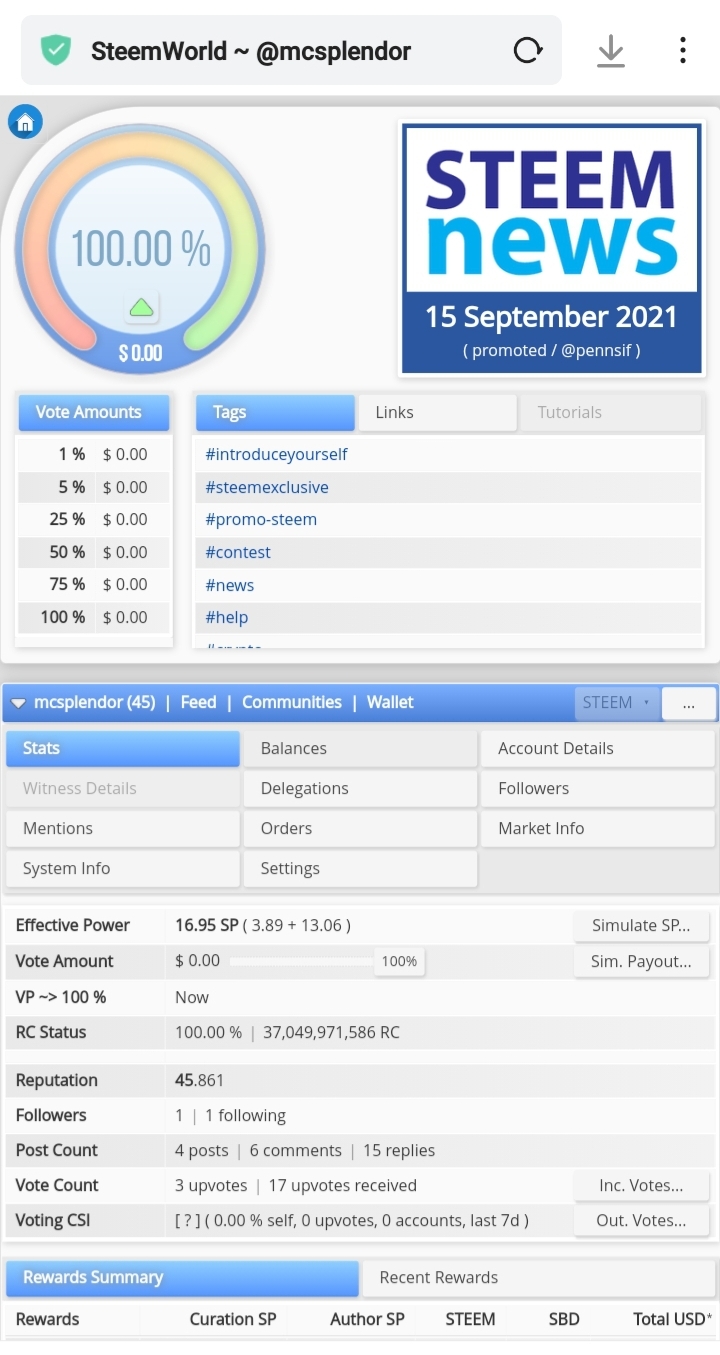The image size is (720, 1355).
Task: Tap the '17 upvotes received' text
Action: pyautogui.click(x=342, y=1185)
